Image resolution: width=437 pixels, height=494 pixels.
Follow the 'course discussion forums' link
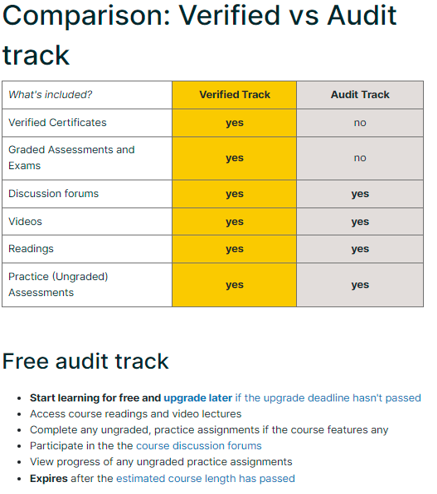[199, 446]
